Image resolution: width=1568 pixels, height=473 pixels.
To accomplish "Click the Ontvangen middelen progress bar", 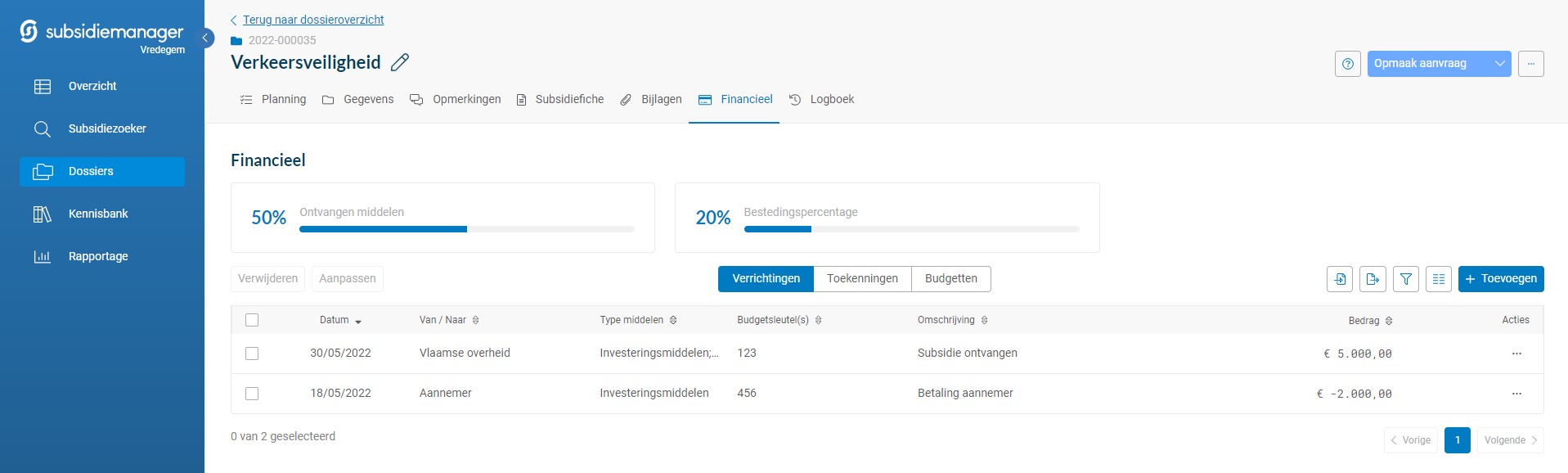I will (x=466, y=229).
